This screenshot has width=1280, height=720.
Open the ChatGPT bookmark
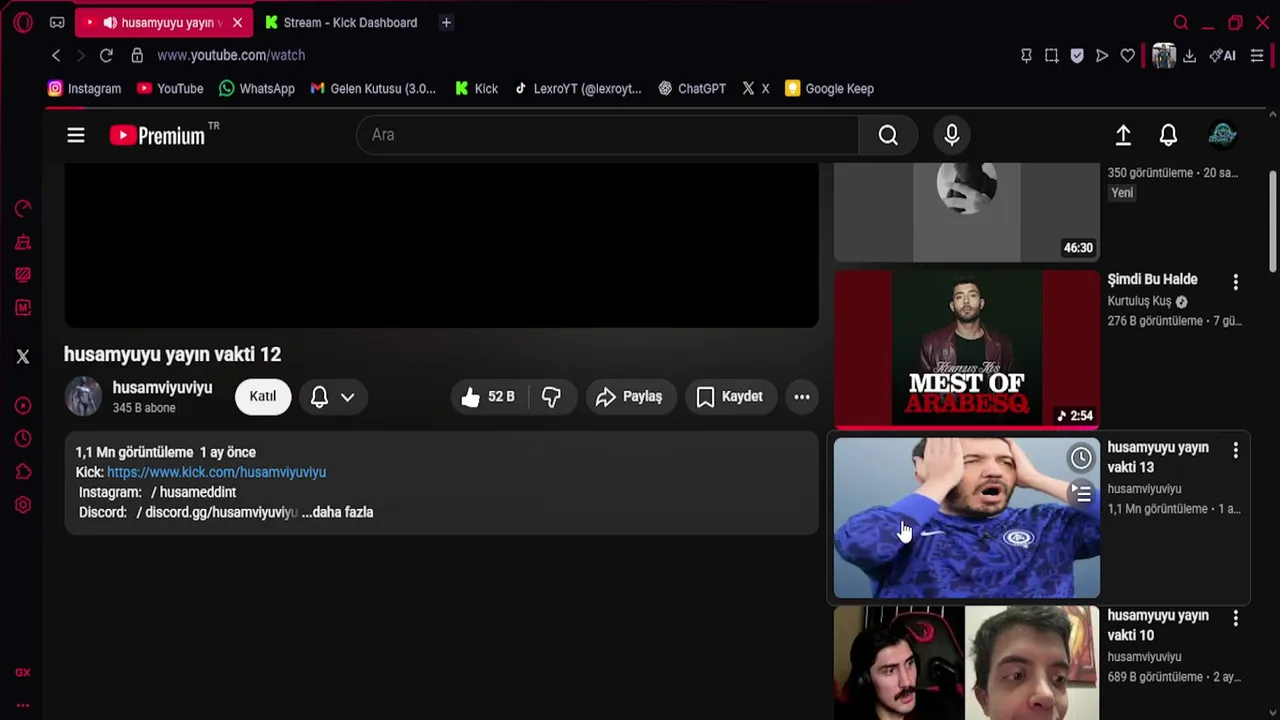click(692, 89)
